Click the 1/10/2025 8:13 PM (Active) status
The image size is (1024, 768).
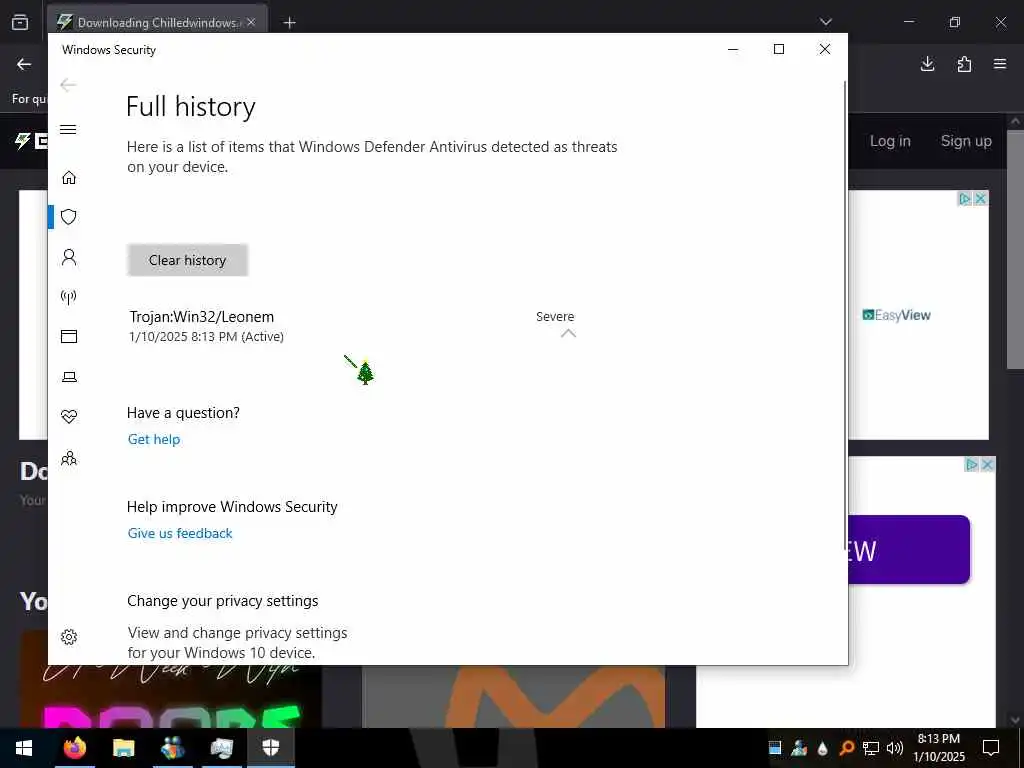pyautogui.click(x=206, y=337)
